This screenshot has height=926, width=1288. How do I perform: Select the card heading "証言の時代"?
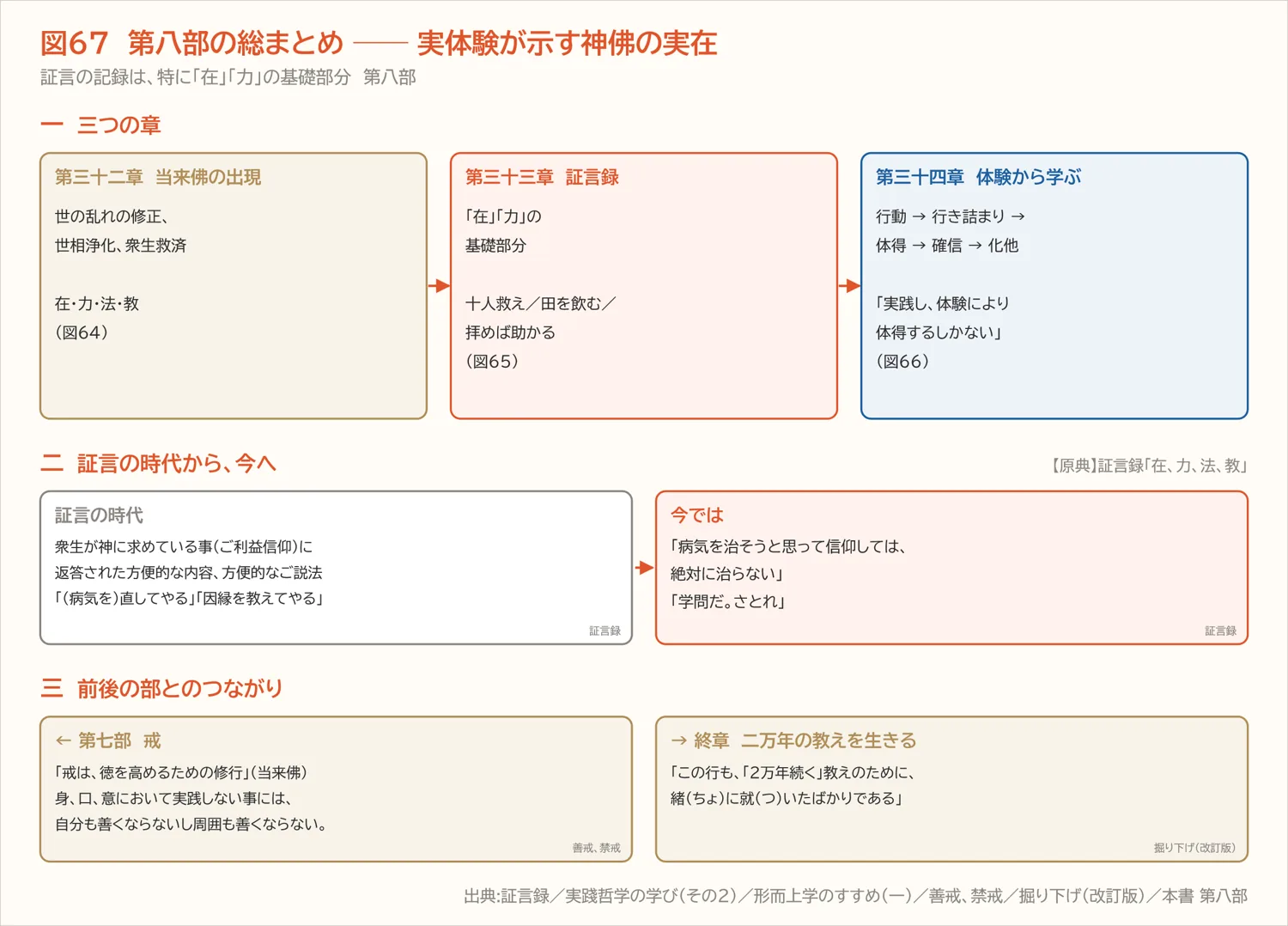[x=99, y=515]
